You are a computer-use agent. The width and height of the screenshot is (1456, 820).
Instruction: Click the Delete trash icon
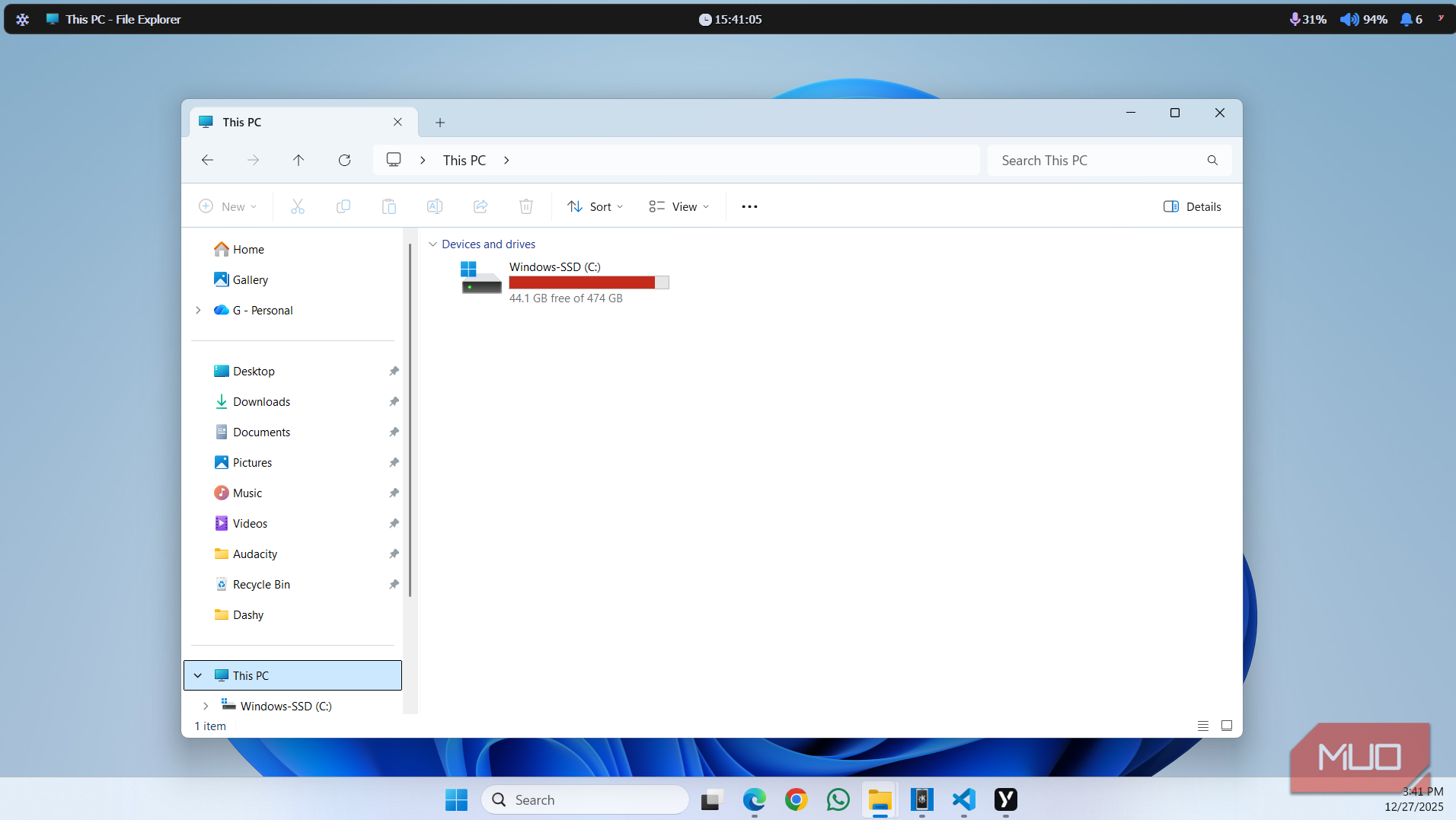tap(526, 206)
